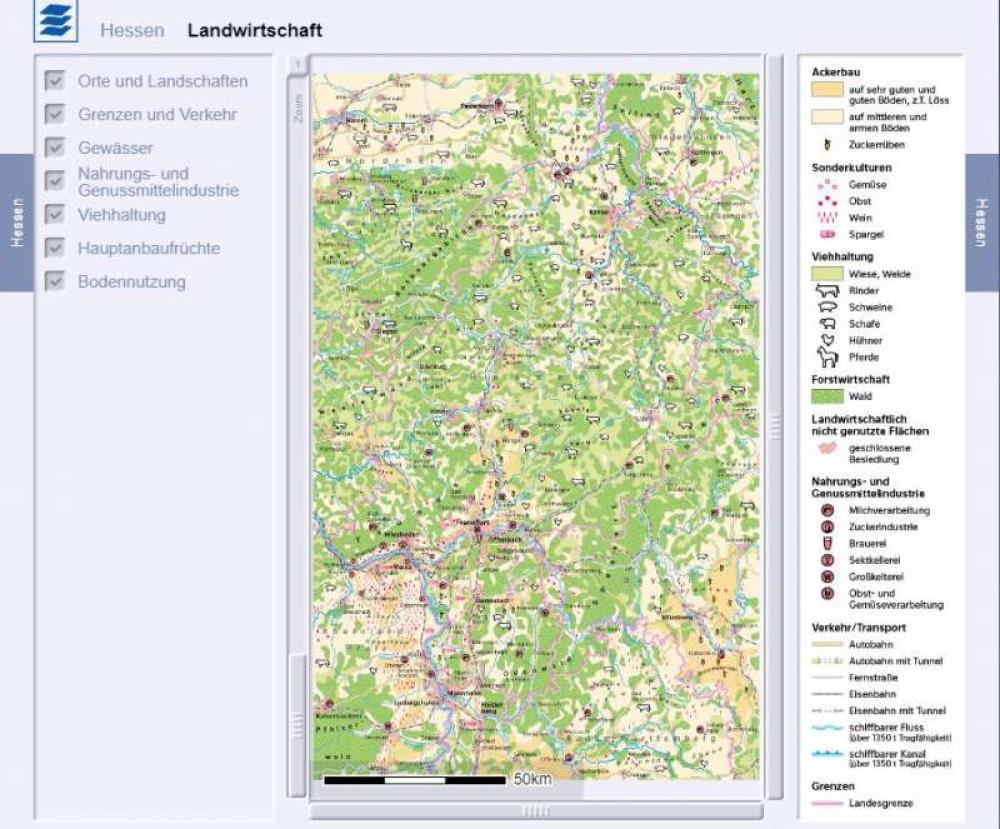1000x829 pixels.
Task: Open the left Hessen side tab
Action: pos(17,223)
